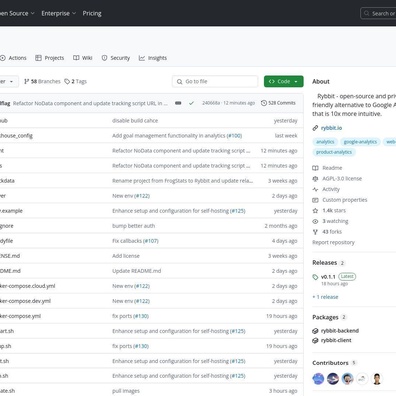Open the 'disable build cahce' commit

click(135, 121)
